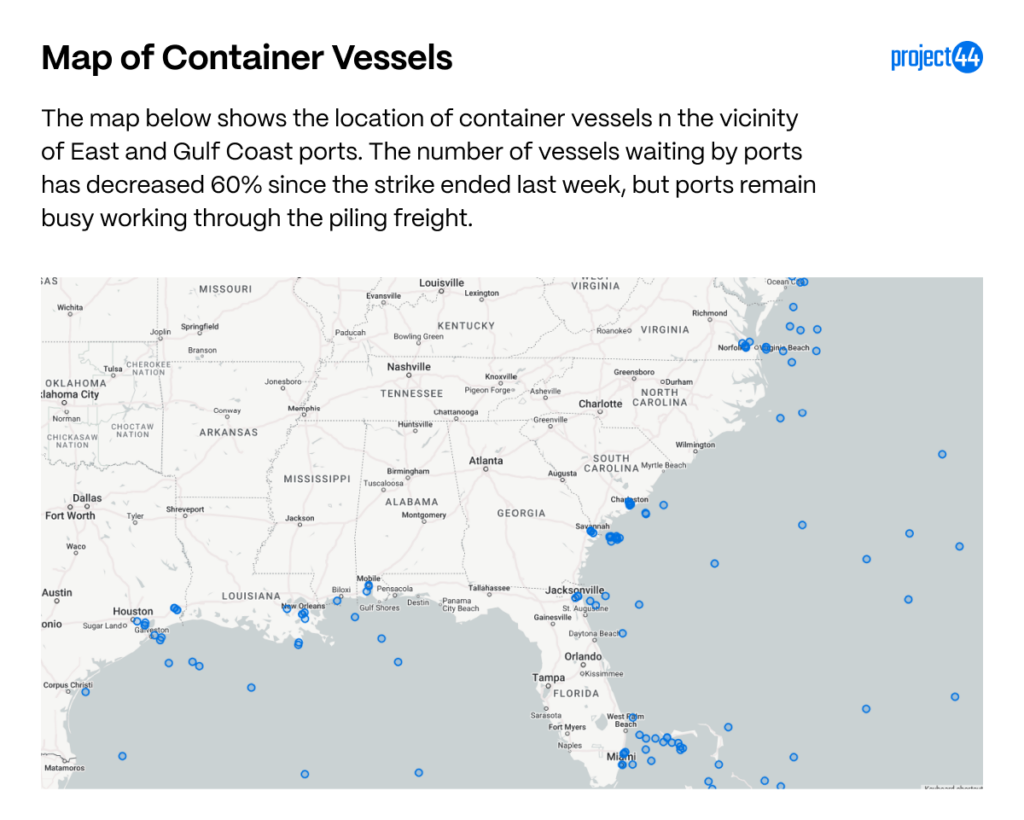Click the Louisville city label
Screen dimensions: 1024x820
tap(441, 283)
